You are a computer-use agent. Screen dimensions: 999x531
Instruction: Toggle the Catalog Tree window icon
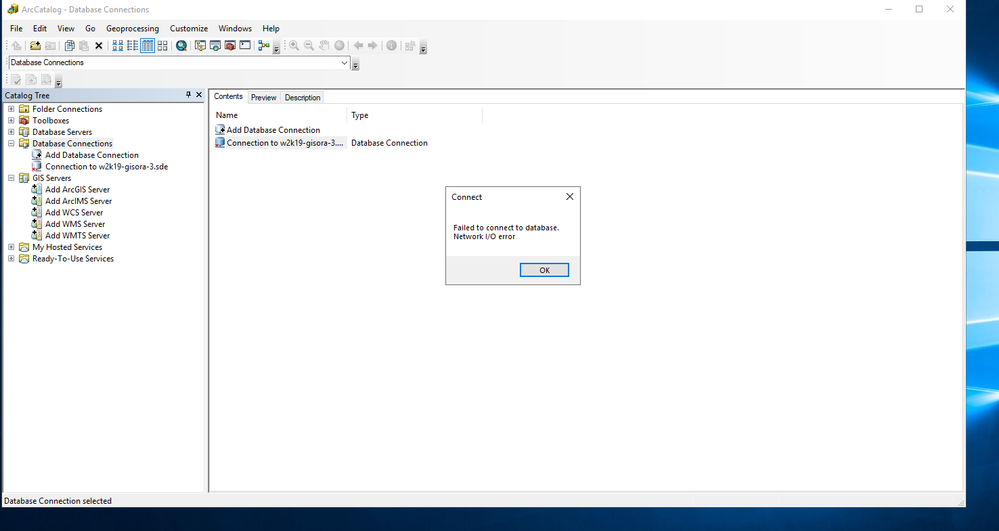tap(200, 45)
